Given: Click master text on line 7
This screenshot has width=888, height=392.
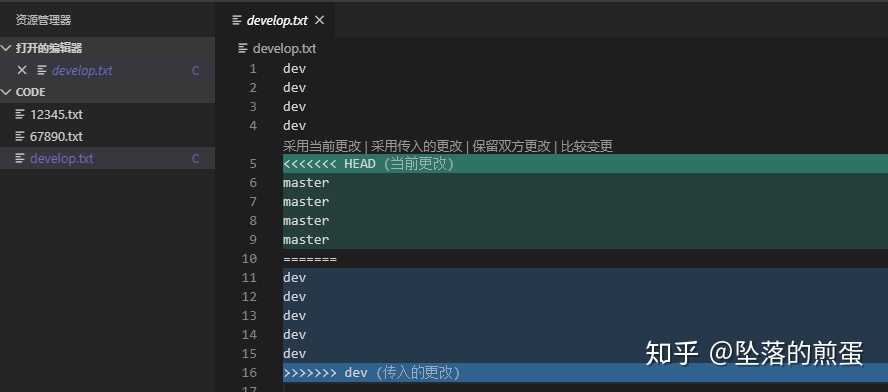Looking at the screenshot, I should [x=306, y=202].
